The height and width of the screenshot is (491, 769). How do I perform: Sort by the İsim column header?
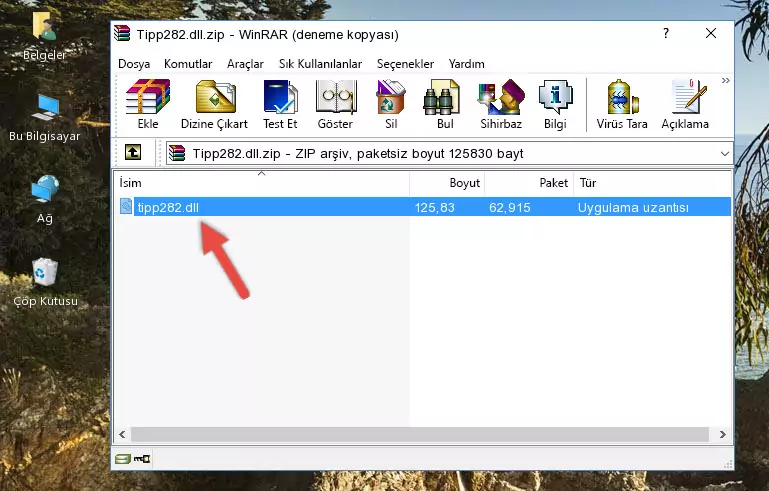(x=262, y=183)
